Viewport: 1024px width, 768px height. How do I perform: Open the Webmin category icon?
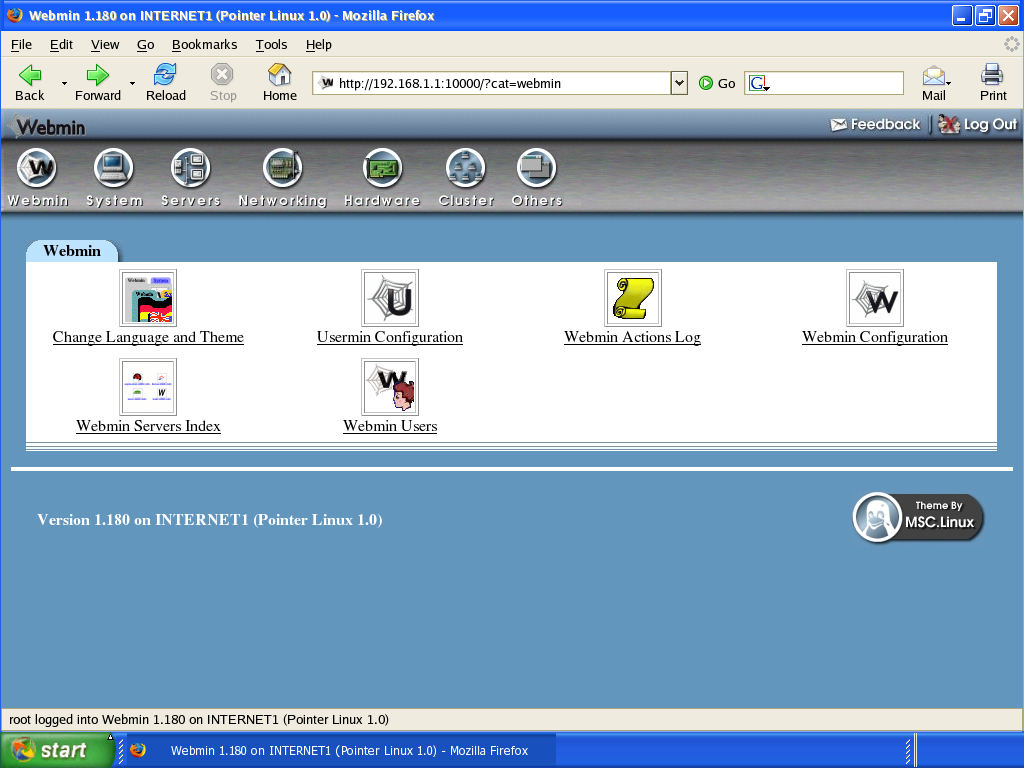pos(37,168)
